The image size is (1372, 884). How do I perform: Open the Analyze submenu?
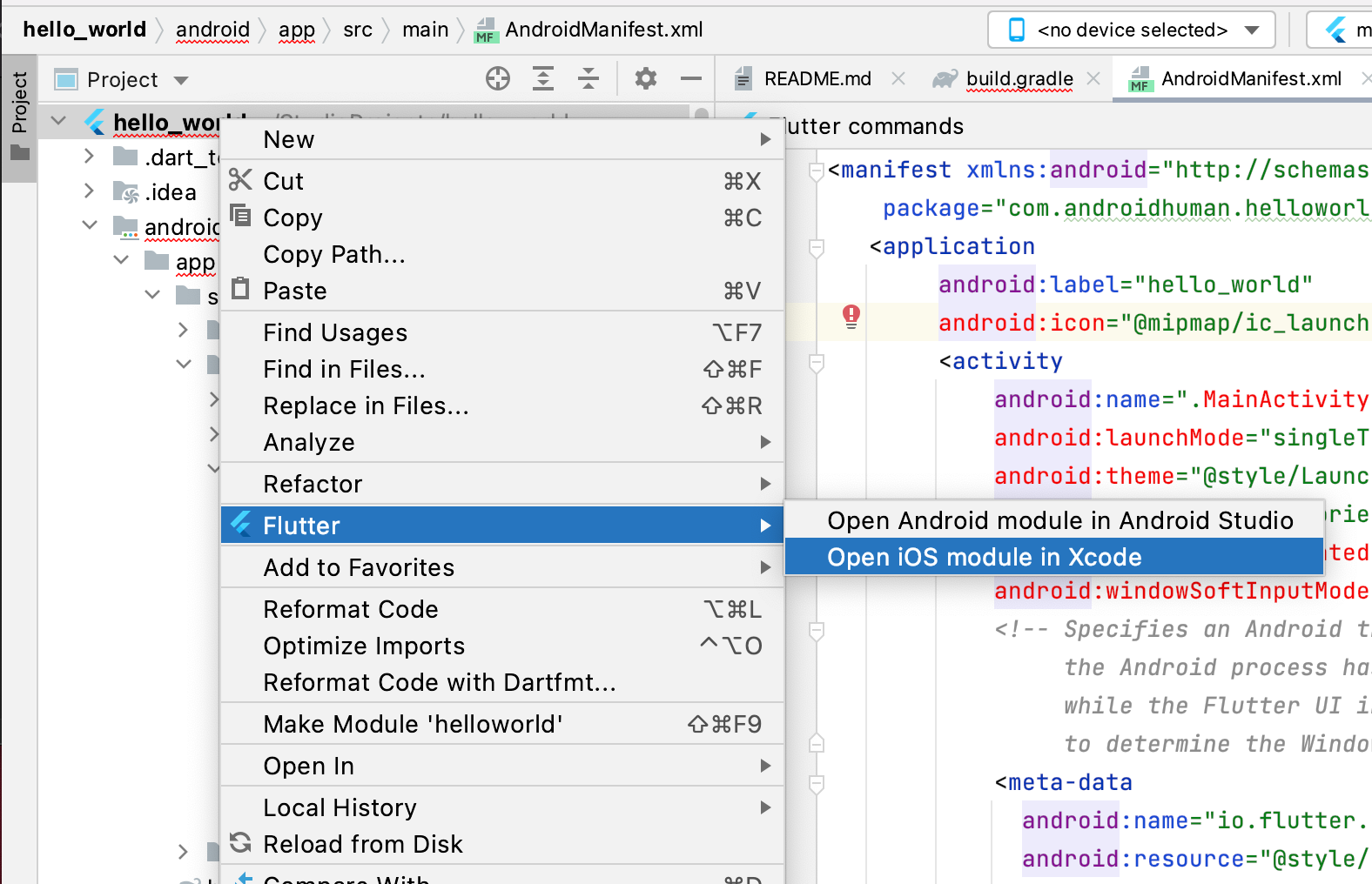502,442
